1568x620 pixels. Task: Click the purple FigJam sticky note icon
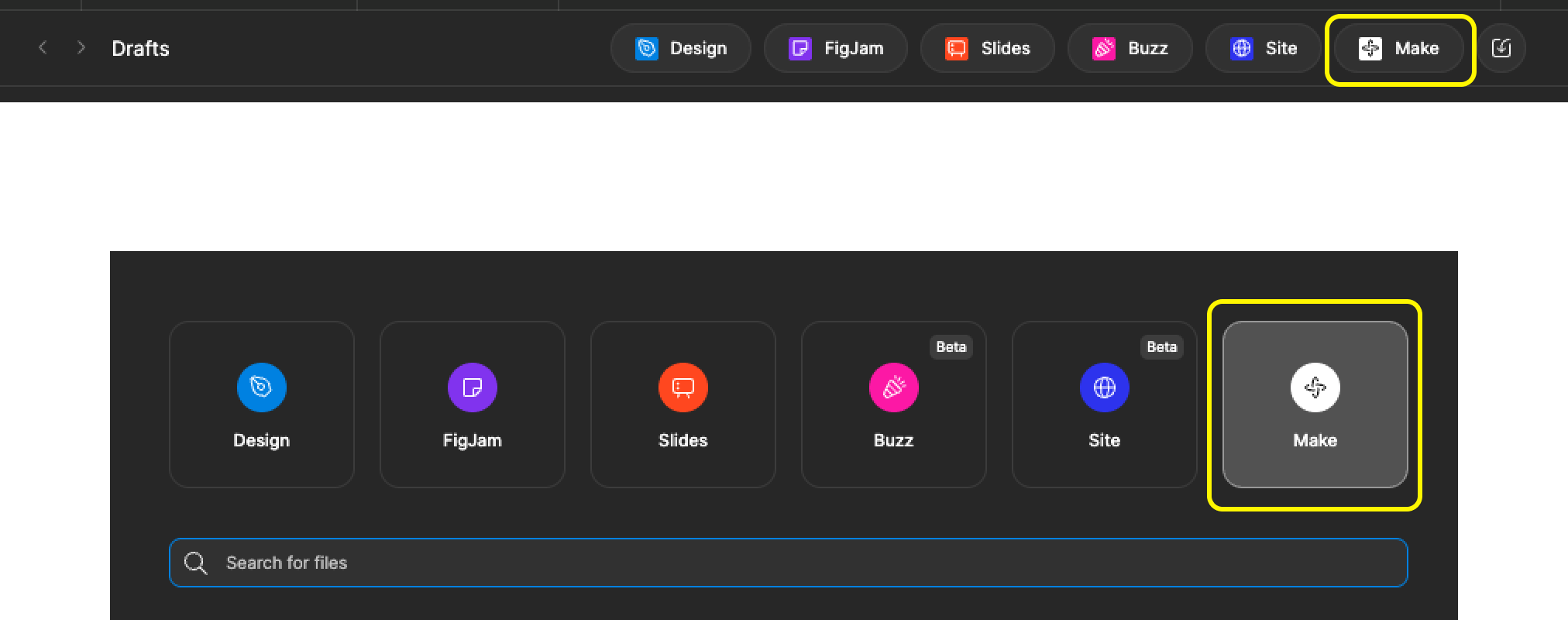tap(473, 387)
